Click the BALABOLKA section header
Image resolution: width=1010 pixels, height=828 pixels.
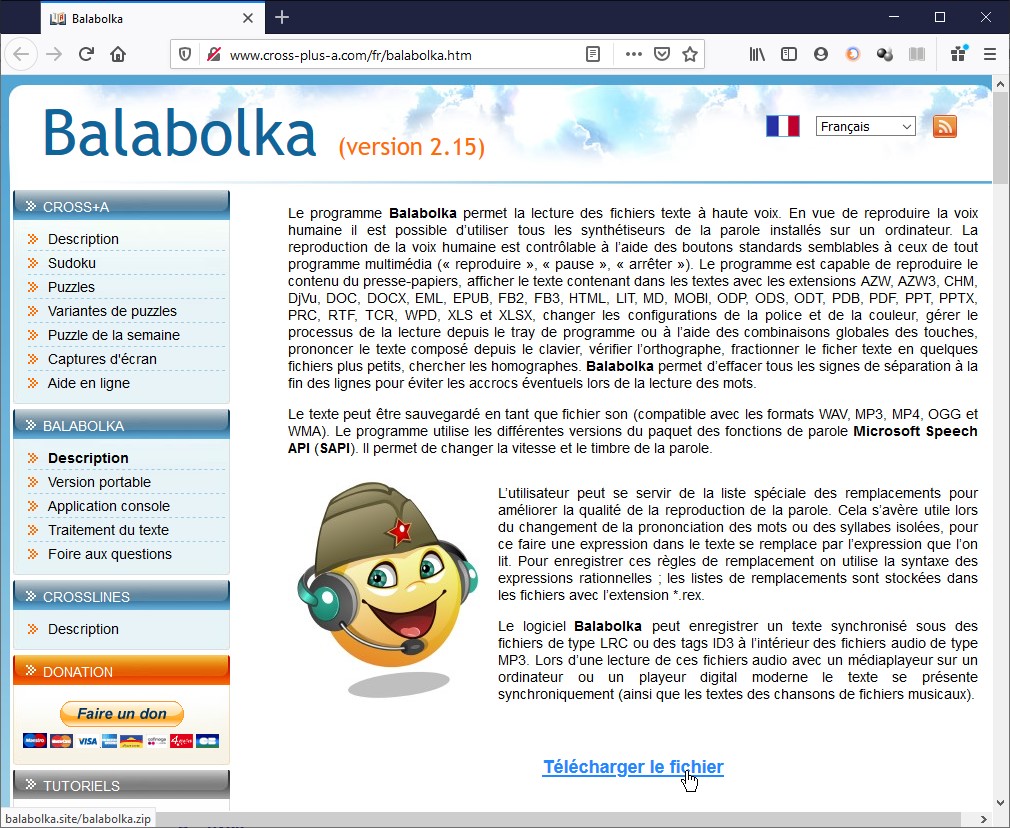[121, 425]
